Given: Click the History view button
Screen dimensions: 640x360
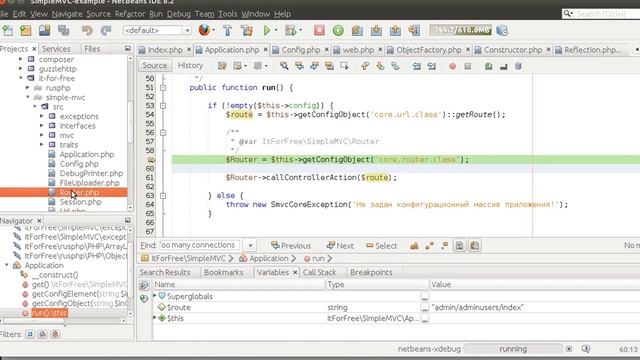Looking at the screenshot, I should [x=190, y=65].
